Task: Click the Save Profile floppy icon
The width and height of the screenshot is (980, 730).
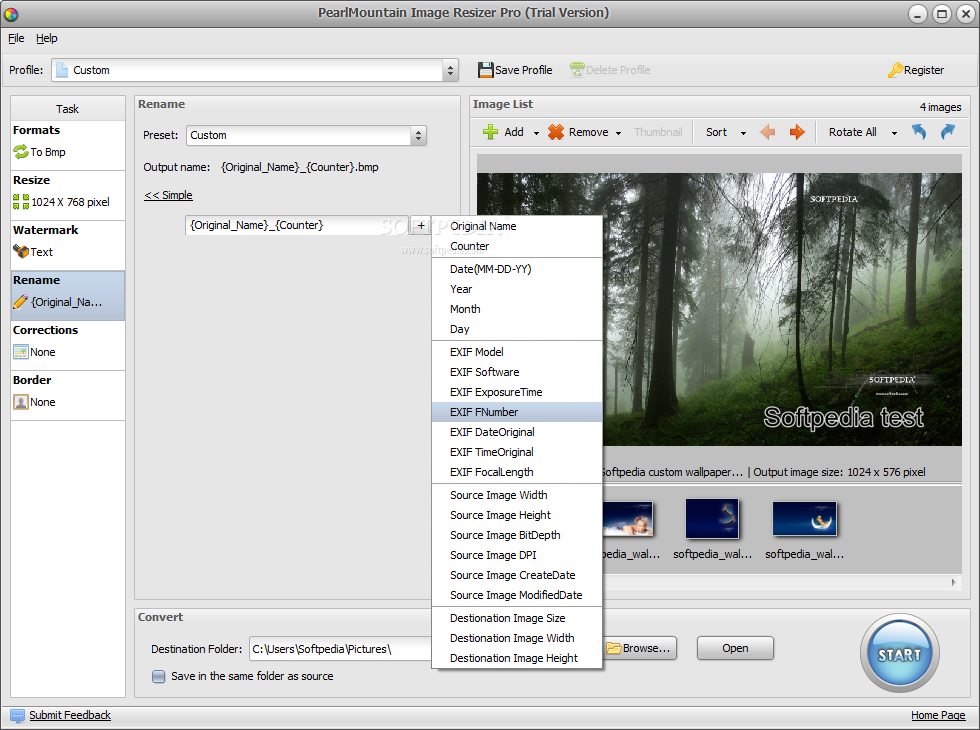Action: tap(486, 70)
